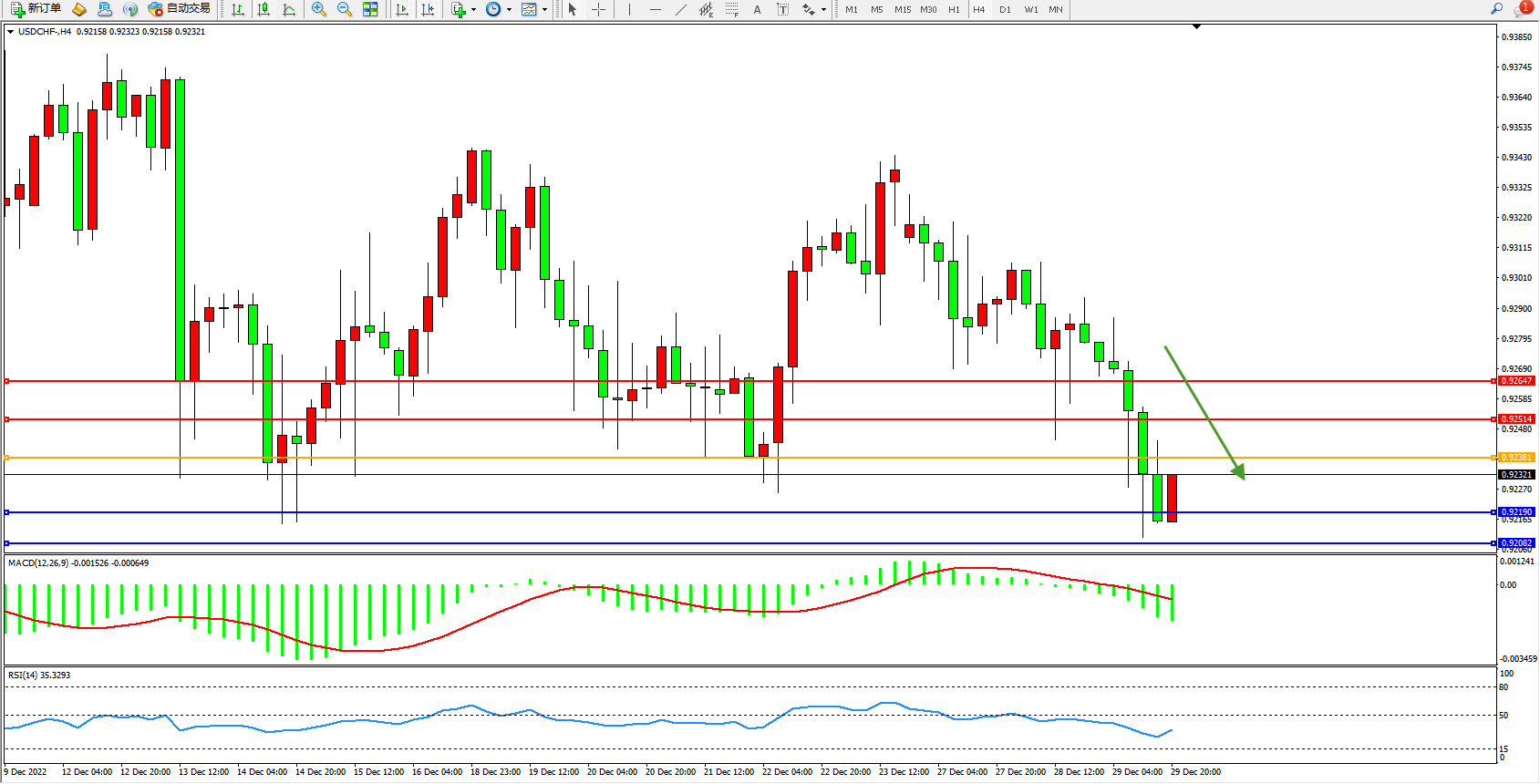This screenshot has width=1540, height=784.
Task: Switch to line chart mode
Action: pos(289,9)
